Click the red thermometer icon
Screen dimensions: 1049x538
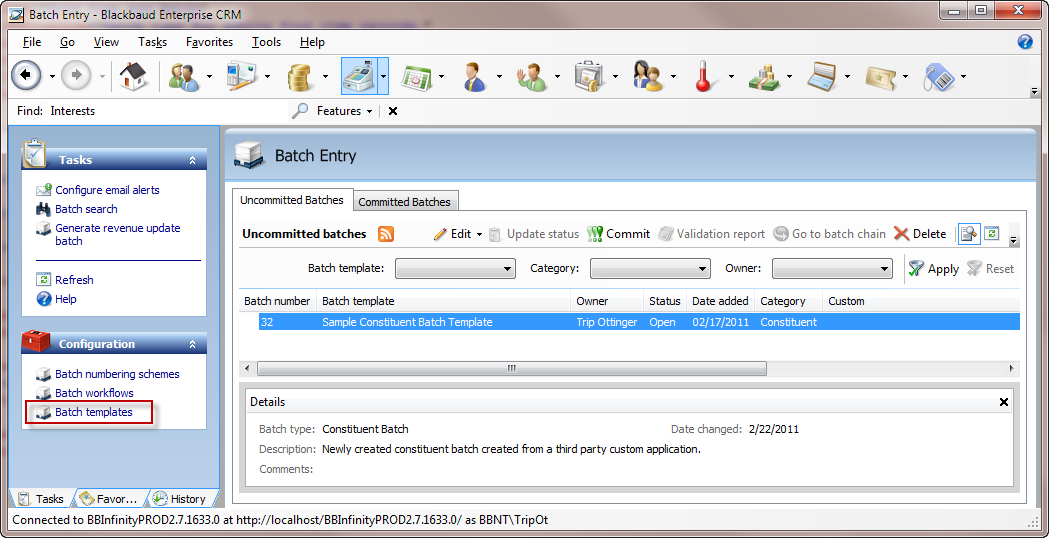pos(703,76)
